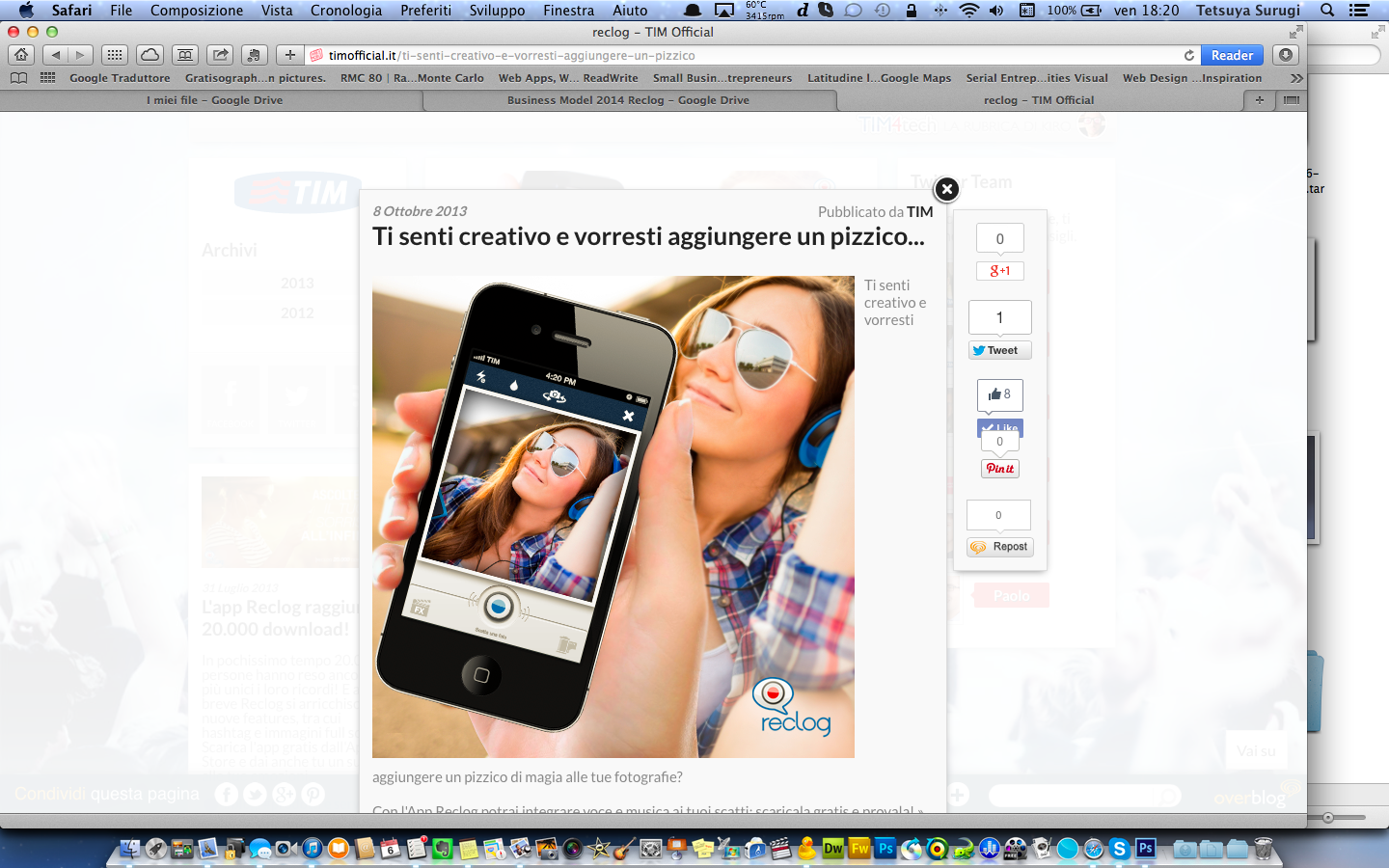Click the Show All Tabs icon
1389x868 pixels.
click(x=1292, y=99)
